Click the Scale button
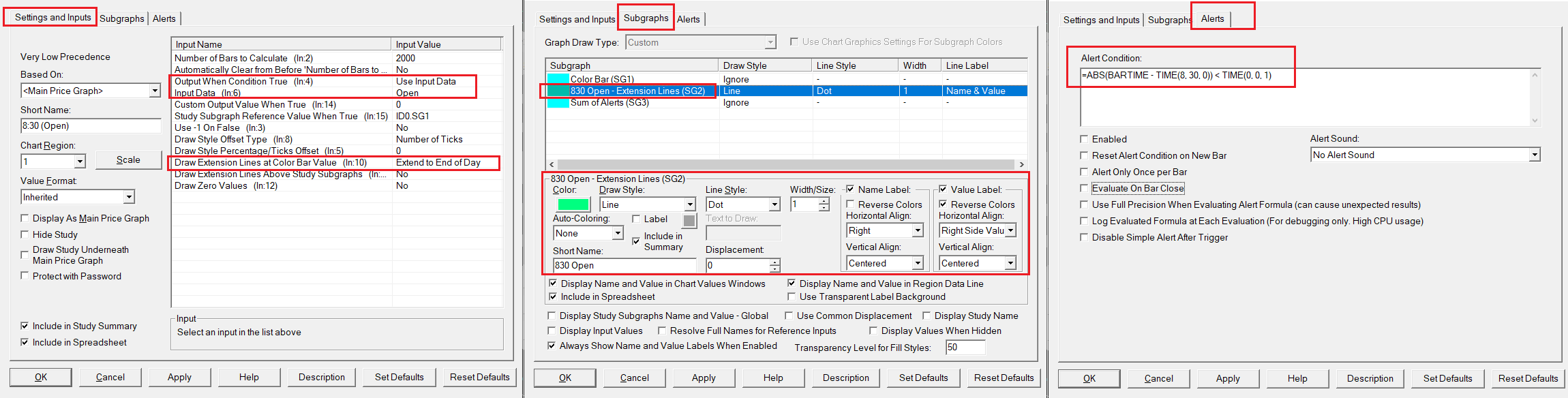 pyautogui.click(x=128, y=160)
